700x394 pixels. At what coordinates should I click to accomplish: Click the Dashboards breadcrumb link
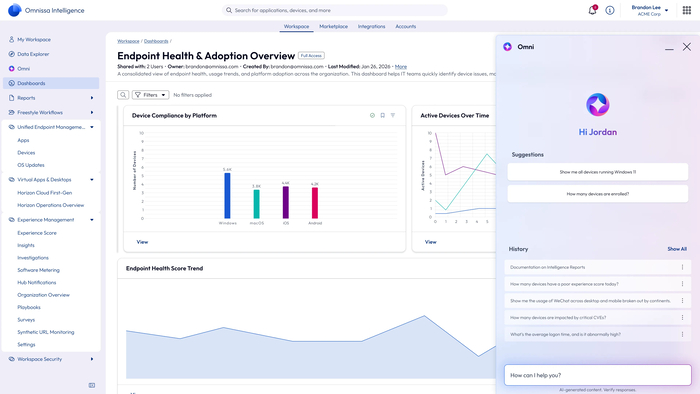pos(156,41)
